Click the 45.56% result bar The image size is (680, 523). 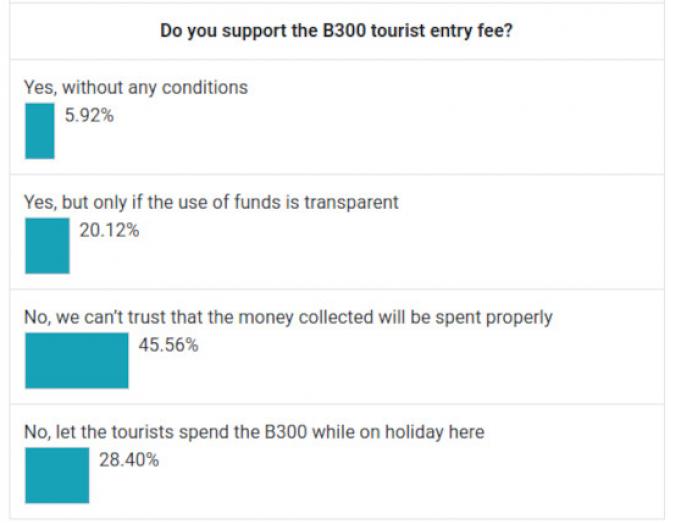(x=77, y=361)
